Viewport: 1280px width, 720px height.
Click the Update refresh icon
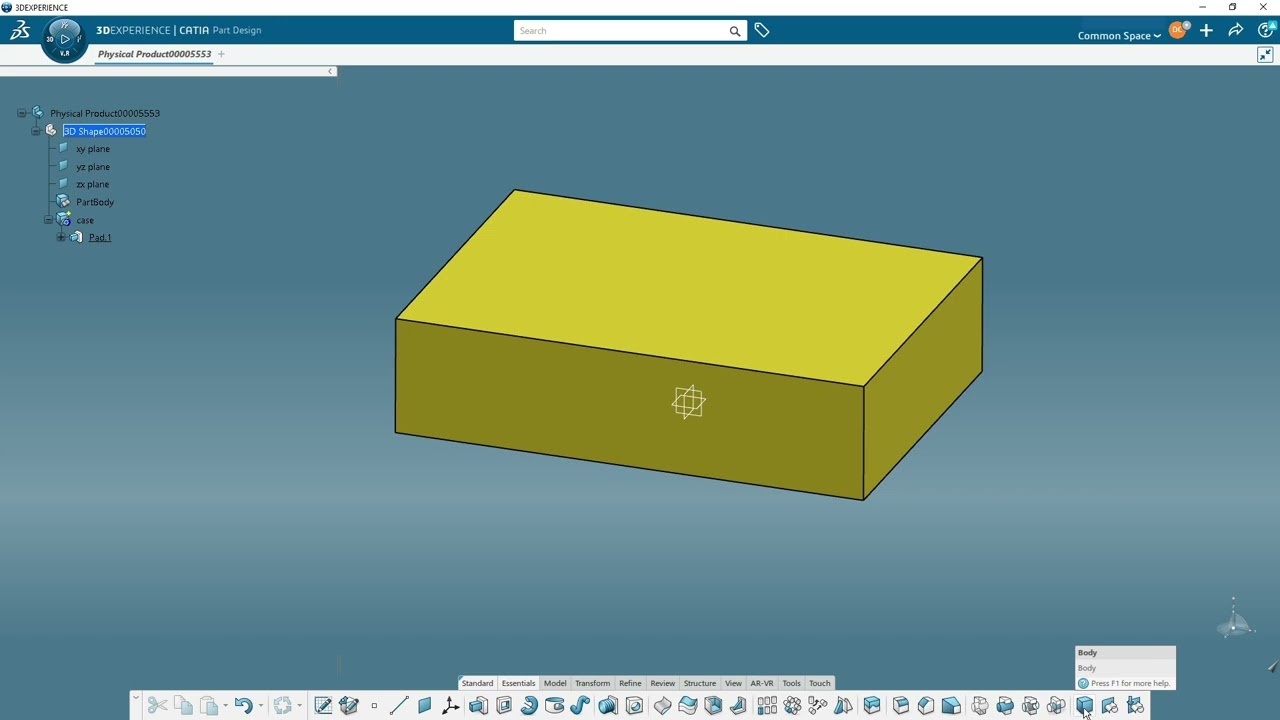[x=283, y=706]
